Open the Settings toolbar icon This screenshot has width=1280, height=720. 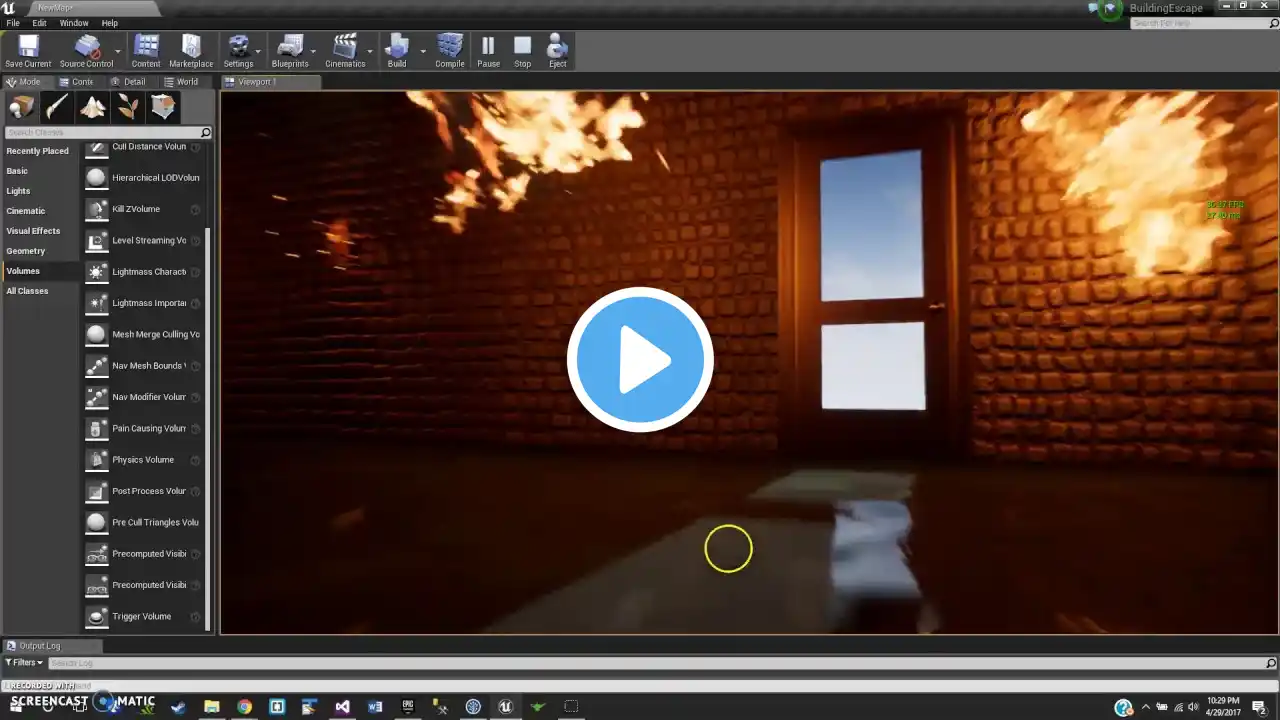[238, 50]
